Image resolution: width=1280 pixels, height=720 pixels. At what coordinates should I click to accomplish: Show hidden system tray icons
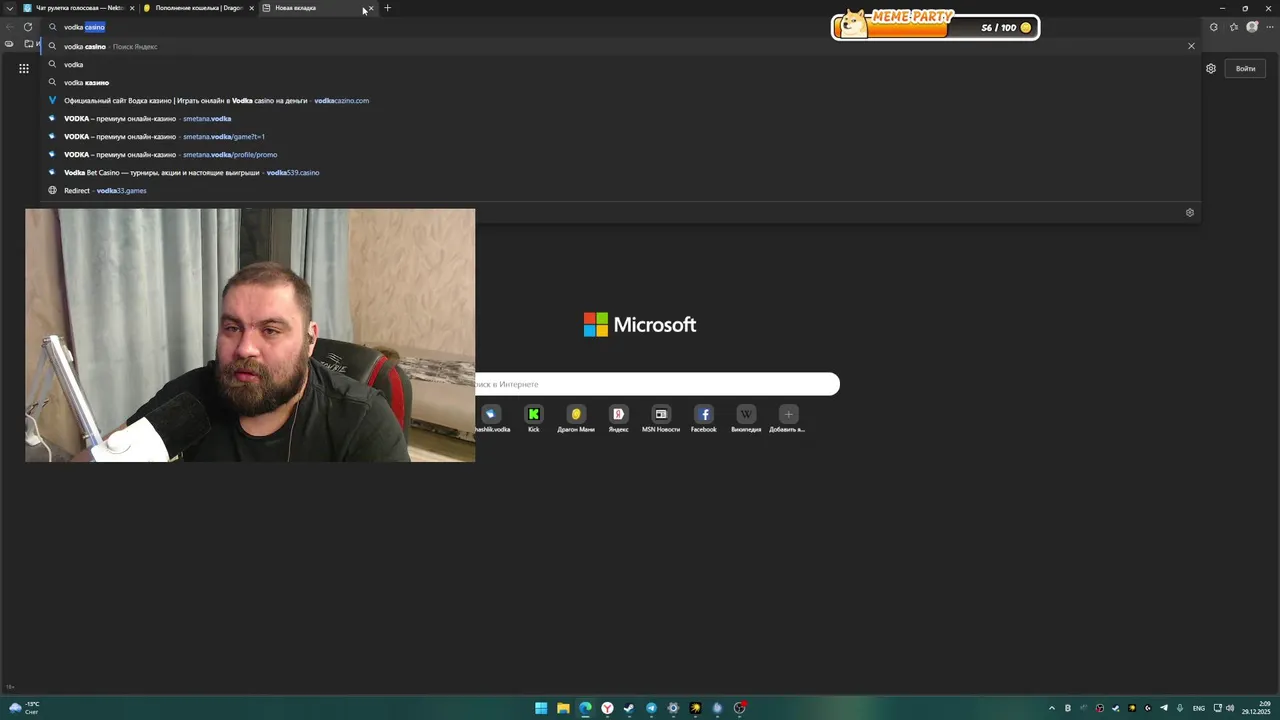(1051, 708)
